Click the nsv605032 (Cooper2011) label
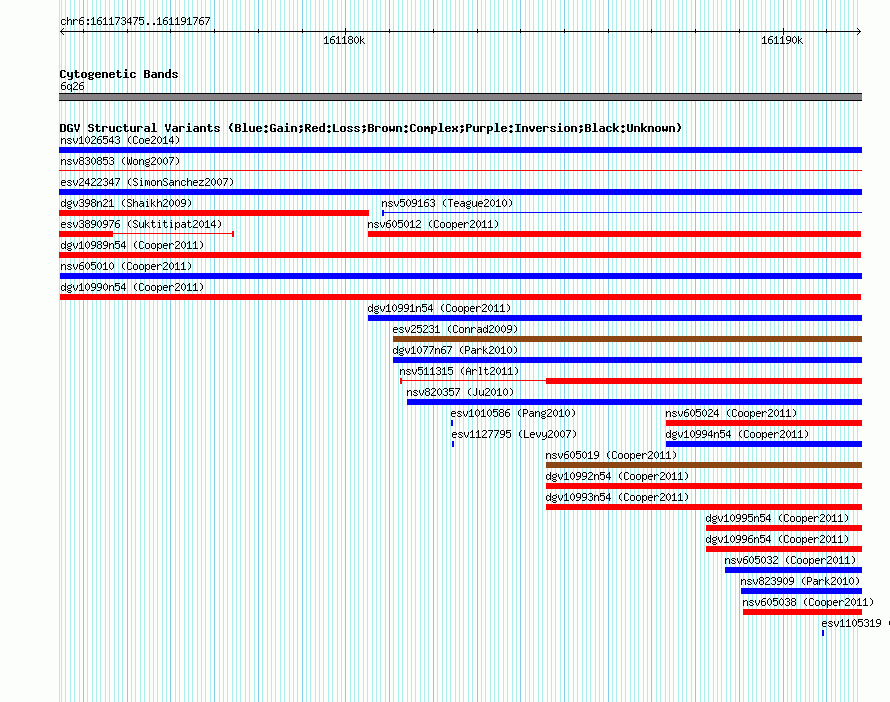 pyautogui.click(x=790, y=560)
